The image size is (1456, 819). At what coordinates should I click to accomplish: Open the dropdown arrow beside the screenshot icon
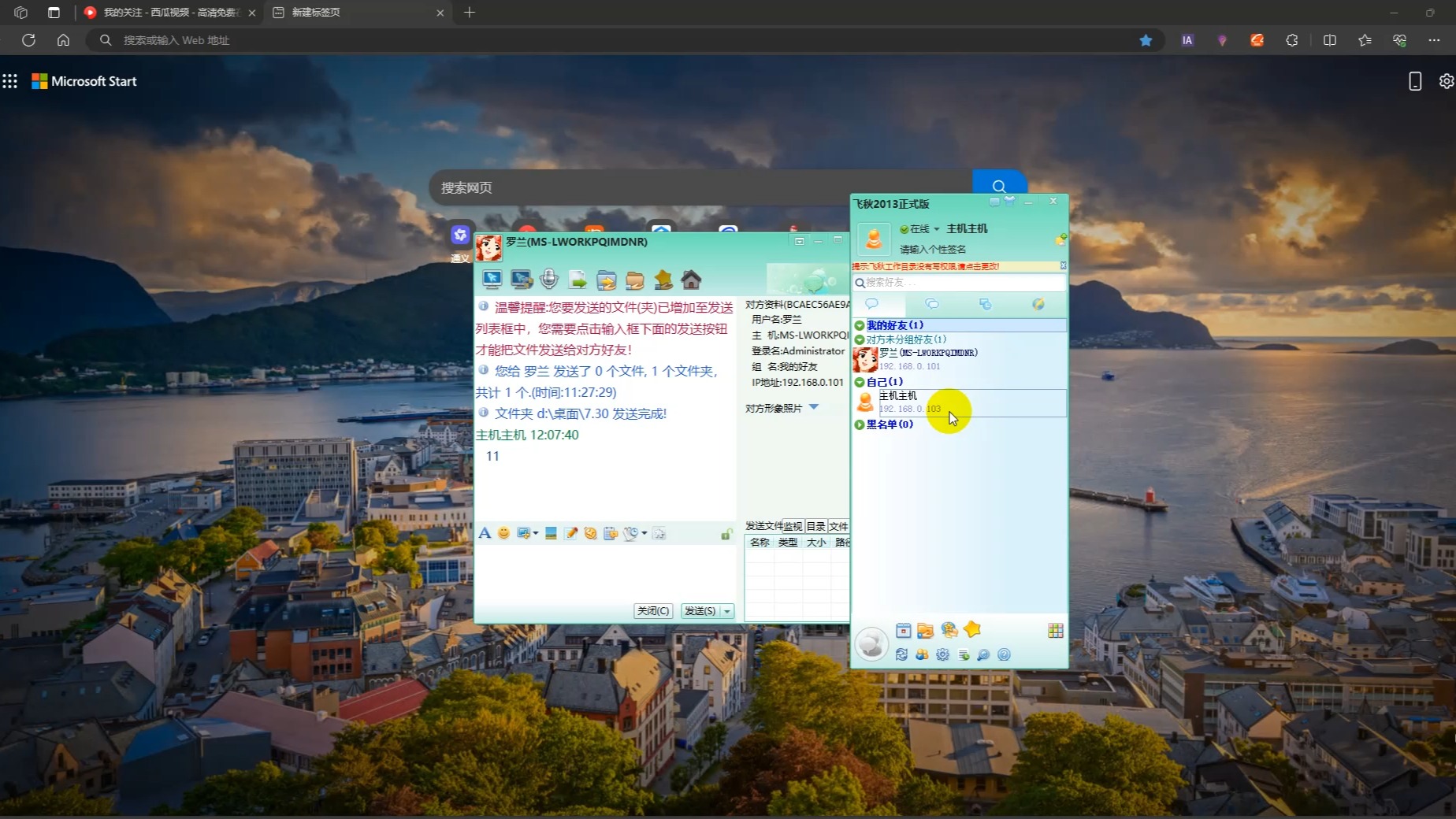[536, 533]
